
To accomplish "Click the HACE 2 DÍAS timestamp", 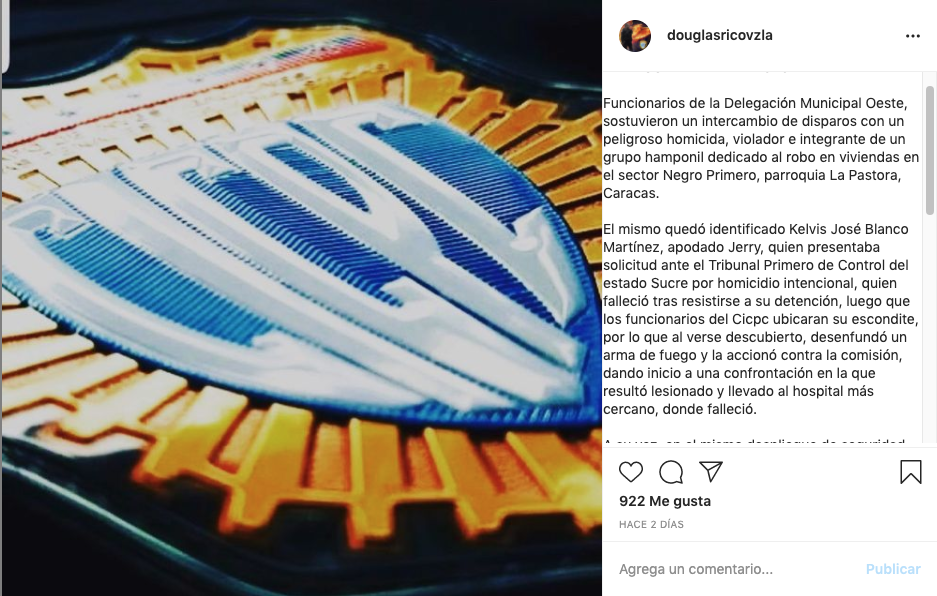I will (x=651, y=524).
